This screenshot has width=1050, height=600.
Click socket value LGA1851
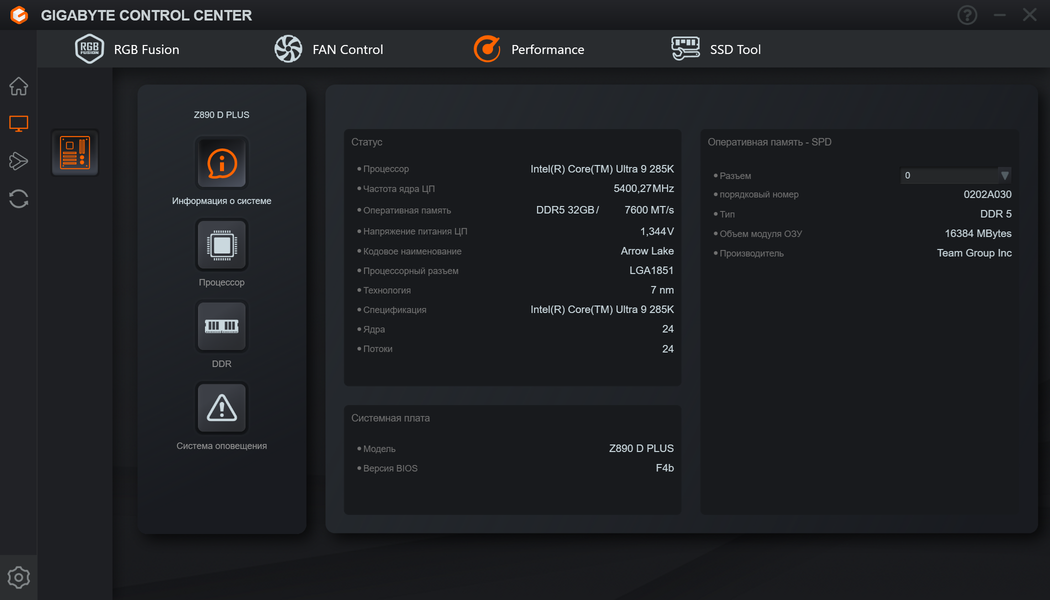[652, 271]
